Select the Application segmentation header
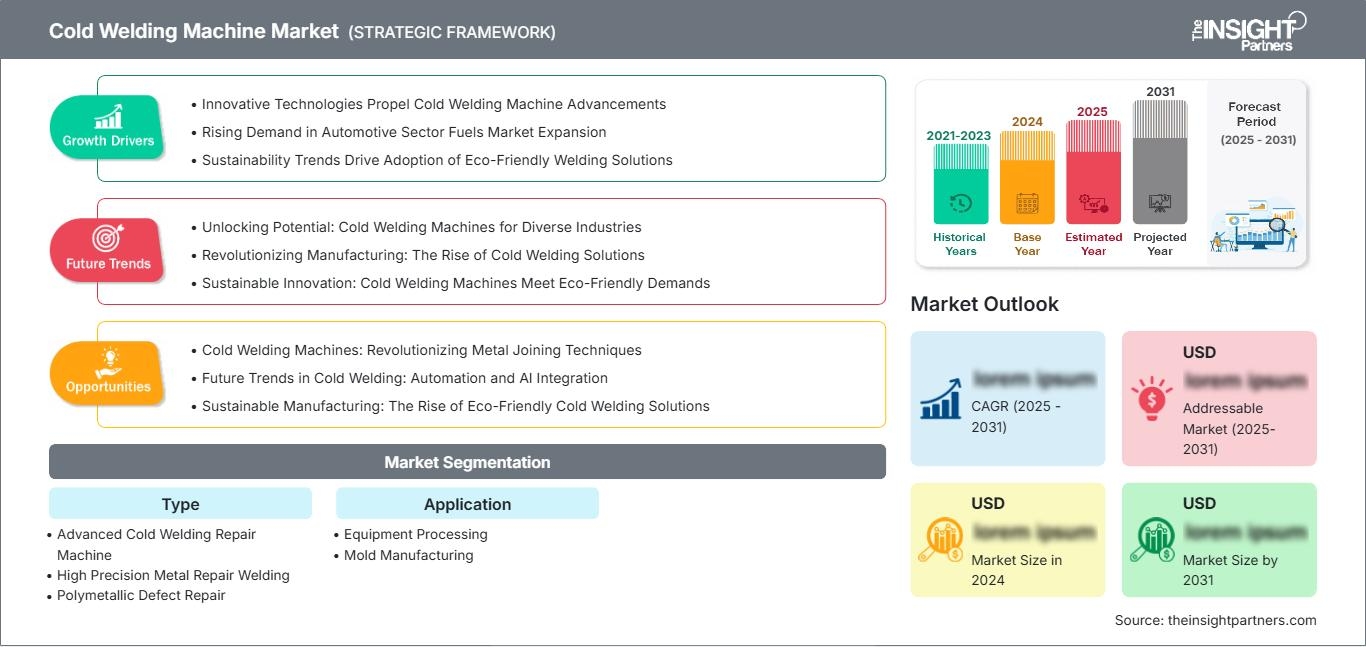The width and height of the screenshot is (1366, 647). click(x=467, y=504)
